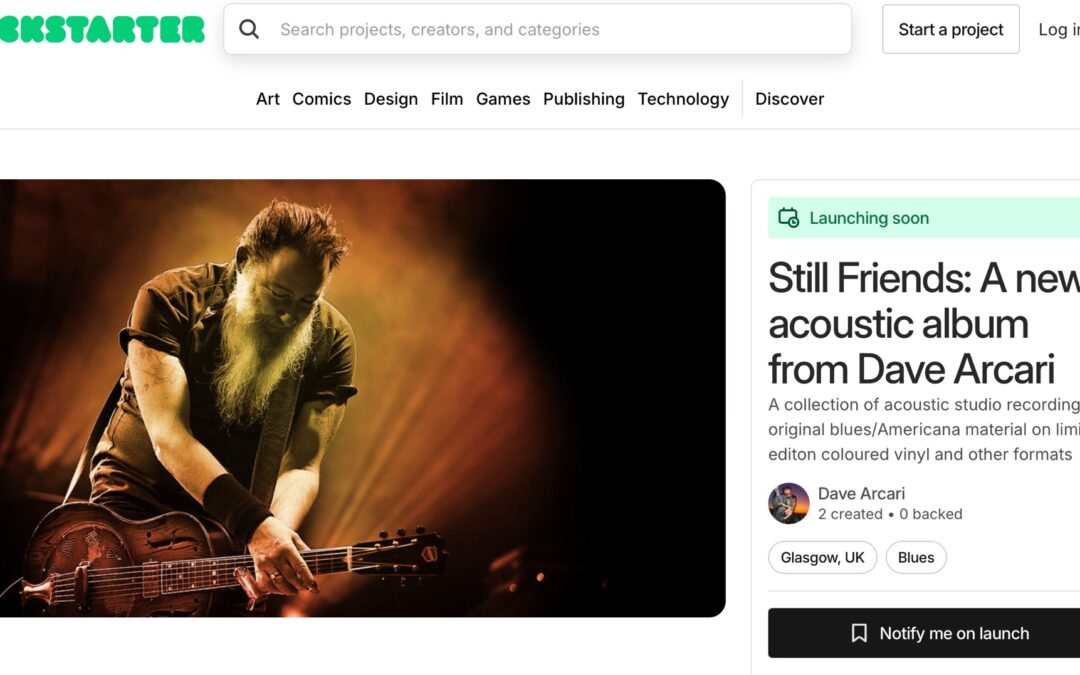Click the search magnifier icon
The image size is (1080, 675).
point(249,29)
